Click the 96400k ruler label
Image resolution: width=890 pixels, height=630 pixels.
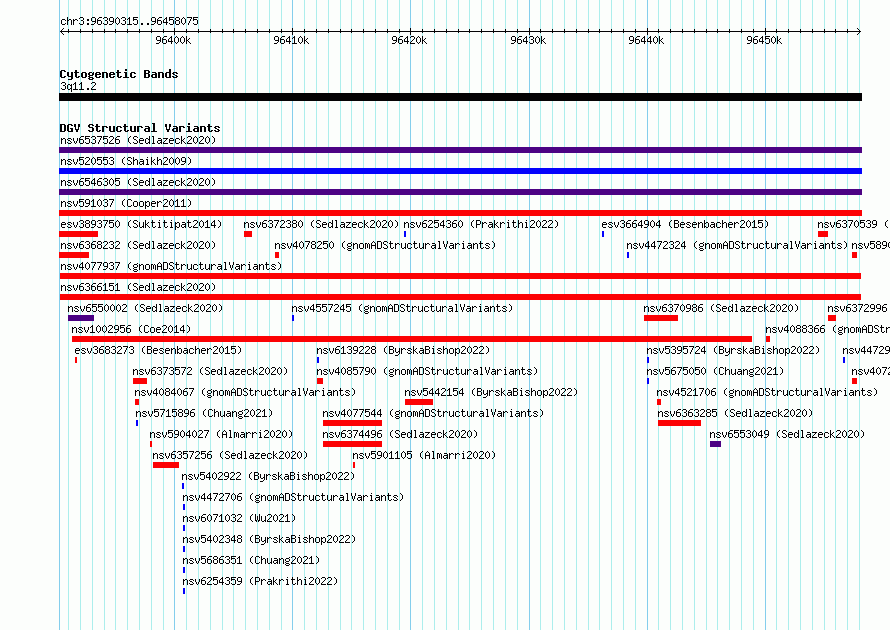point(173,40)
